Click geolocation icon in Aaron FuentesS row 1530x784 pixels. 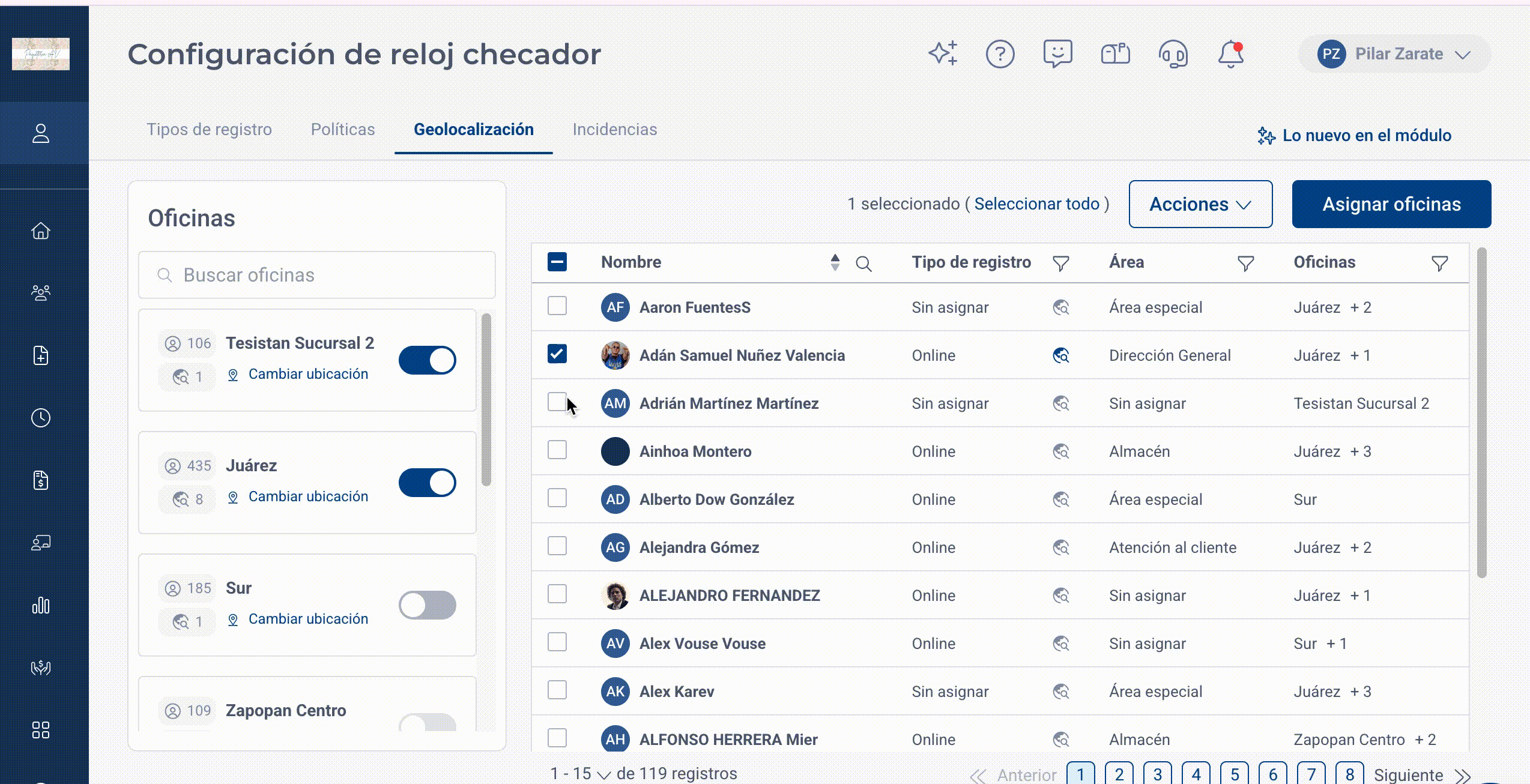(x=1061, y=307)
